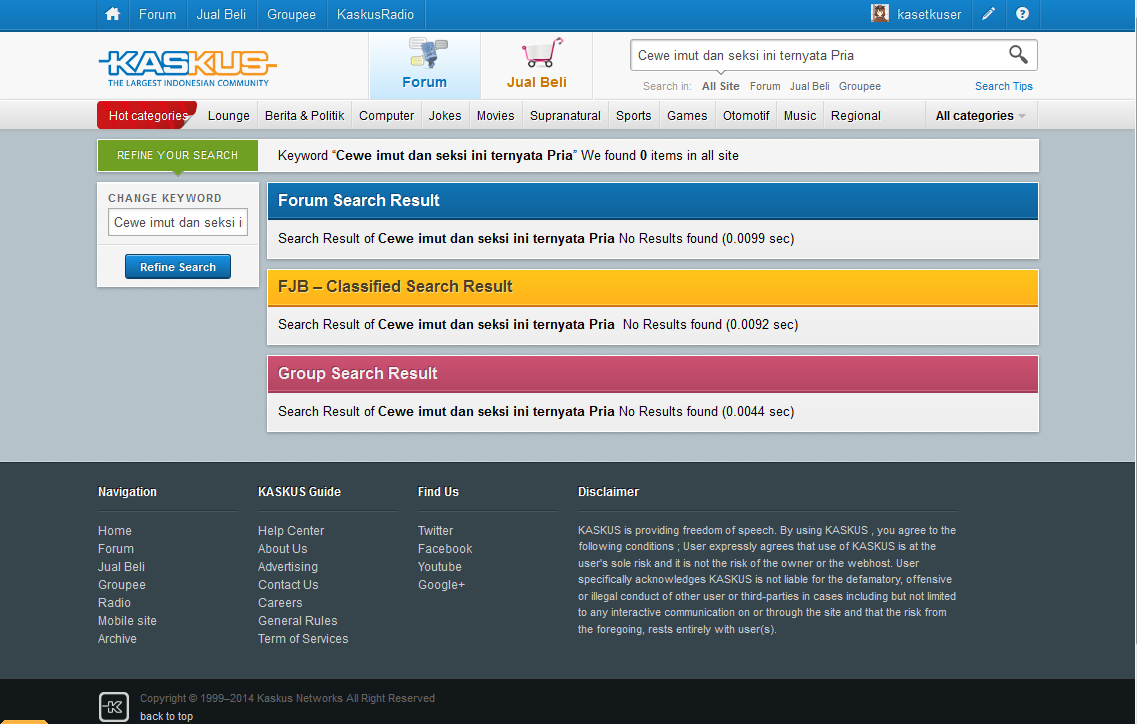Click Groupee in the top navigation bar
This screenshot has height=724, width=1137.
pos(292,14)
